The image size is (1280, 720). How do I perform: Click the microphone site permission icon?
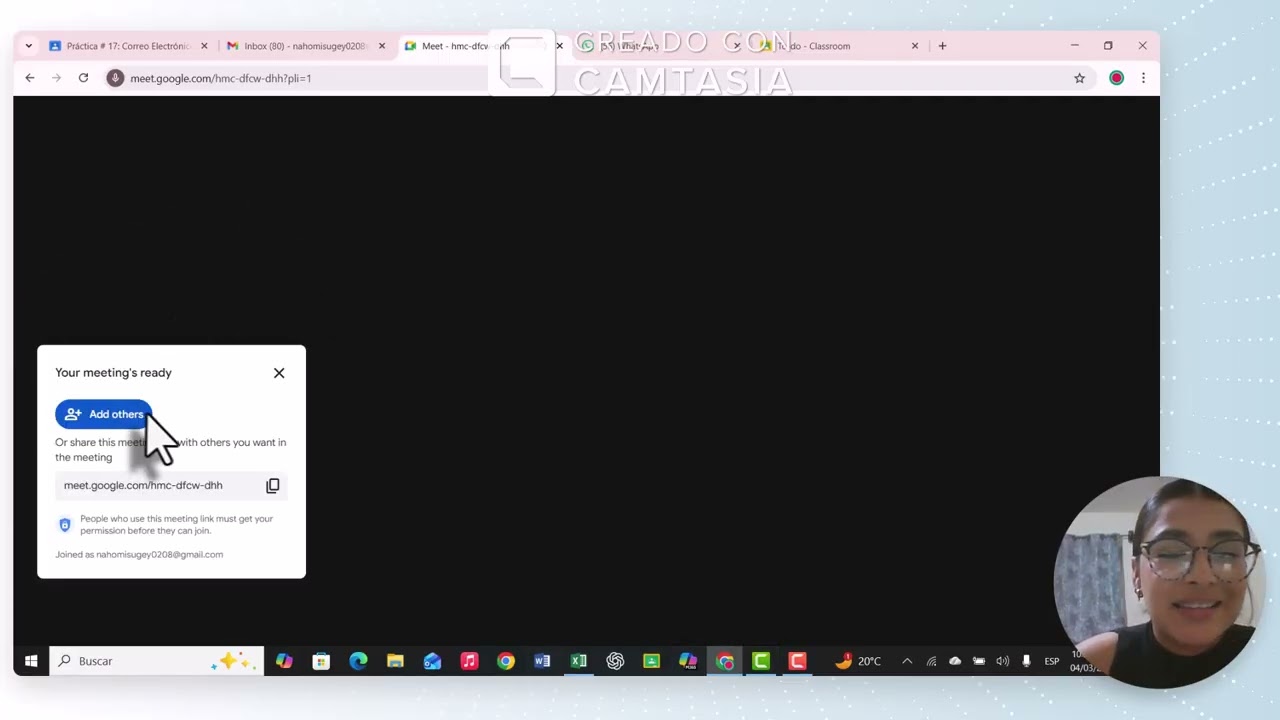coord(115,78)
